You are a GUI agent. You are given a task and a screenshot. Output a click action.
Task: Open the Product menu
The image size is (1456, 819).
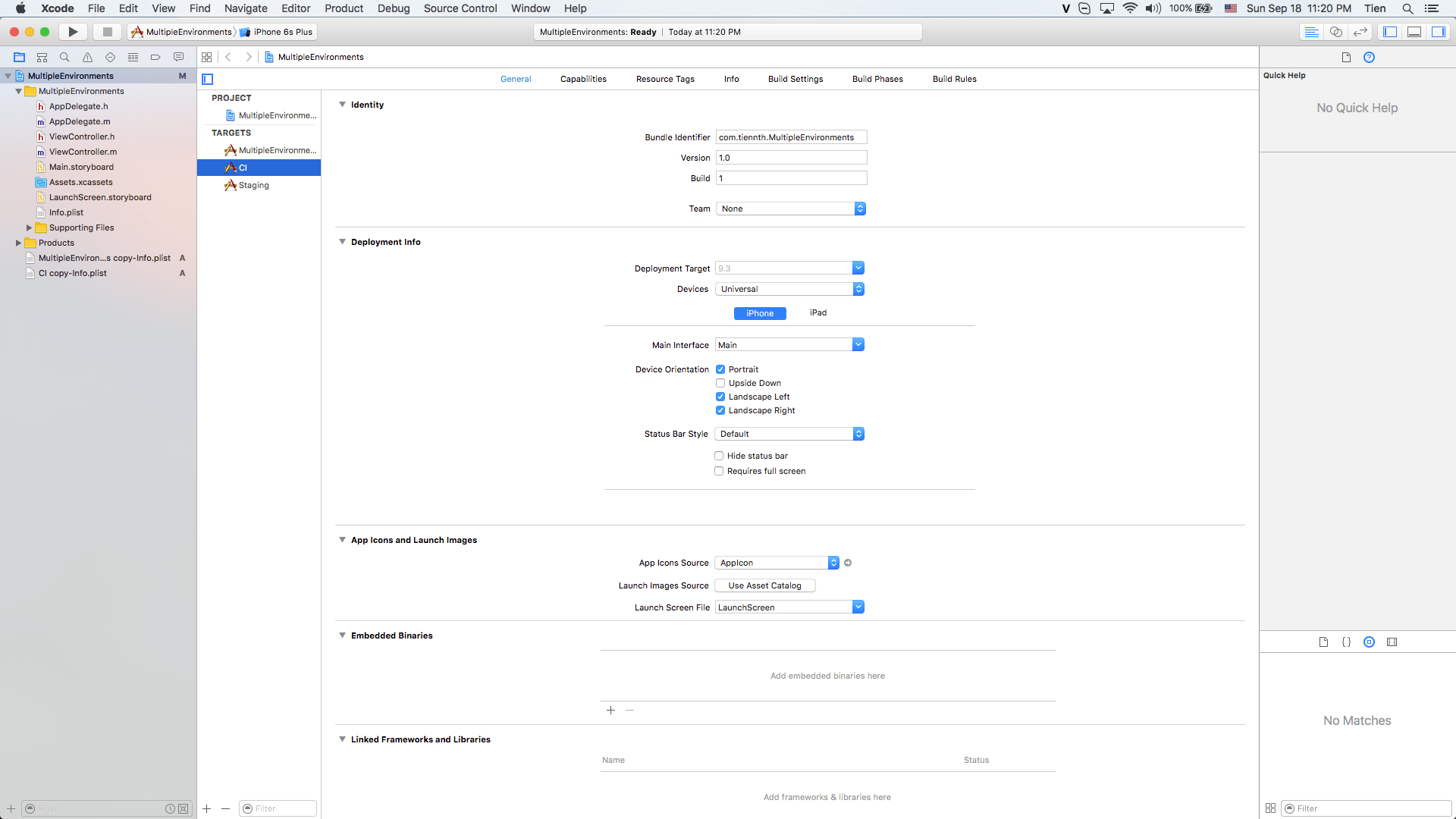coord(344,8)
